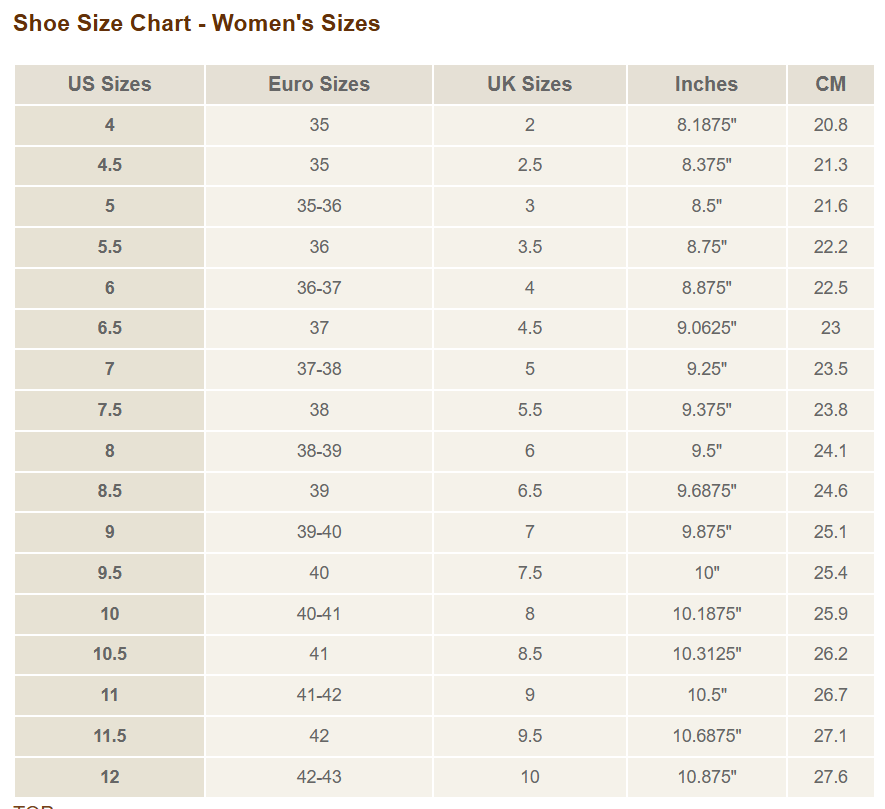Click the UK Sizes column header
Image resolution: width=885 pixels, height=809 pixels.
[x=529, y=85]
